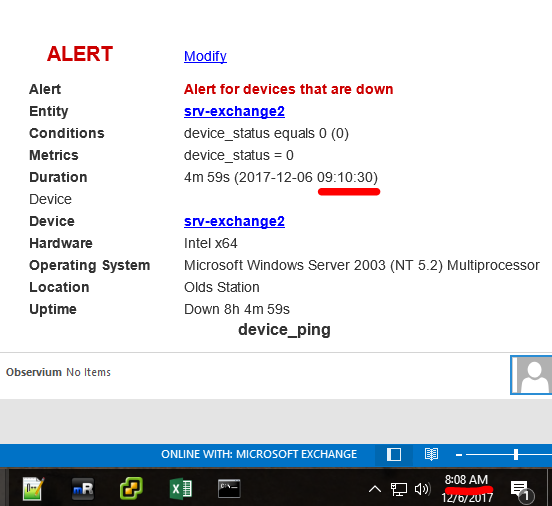Viewport: 552px width, 506px height.
Task: Switch to Normal view in status bar
Action: coord(394,454)
